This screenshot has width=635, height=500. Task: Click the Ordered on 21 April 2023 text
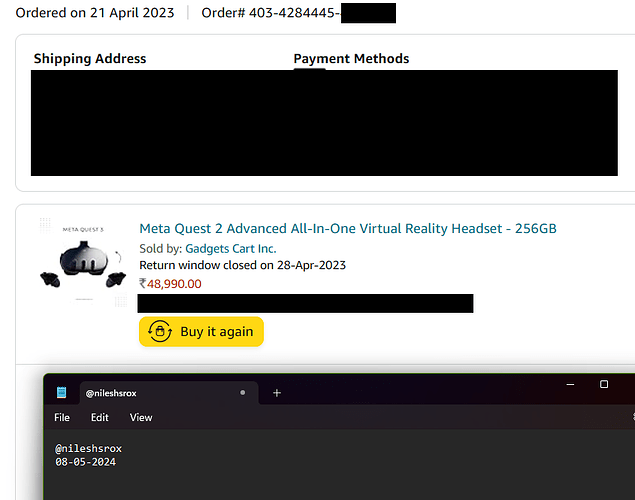pyautogui.click(x=95, y=13)
